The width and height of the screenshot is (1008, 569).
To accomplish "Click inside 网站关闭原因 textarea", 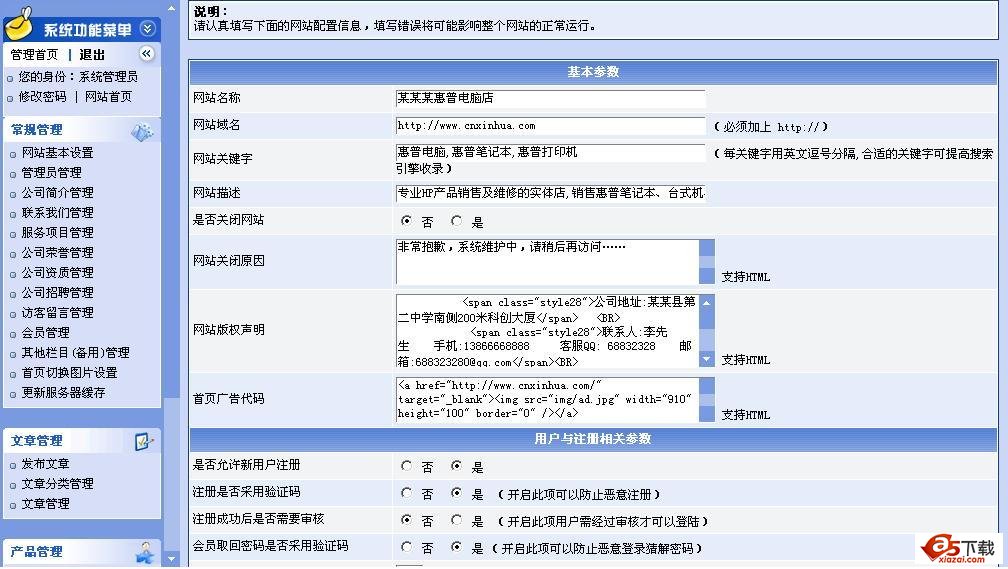I will [x=547, y=261].
